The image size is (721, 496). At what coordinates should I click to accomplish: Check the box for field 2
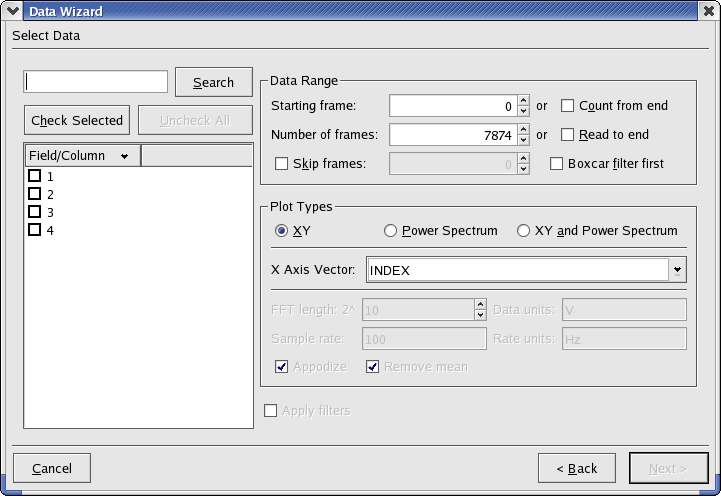(34, 194)
